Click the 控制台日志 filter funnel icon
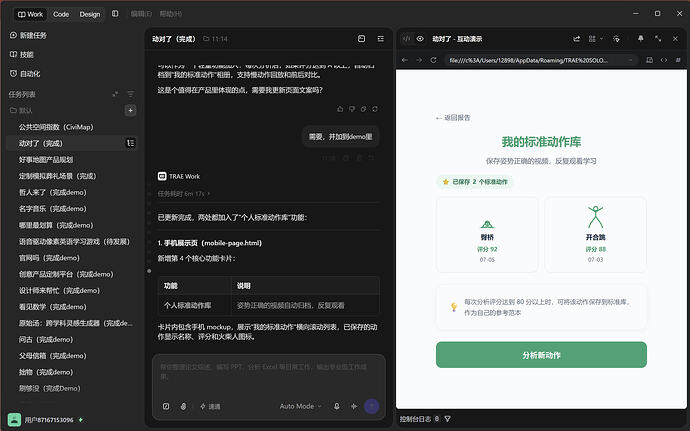 click(448, 419)
